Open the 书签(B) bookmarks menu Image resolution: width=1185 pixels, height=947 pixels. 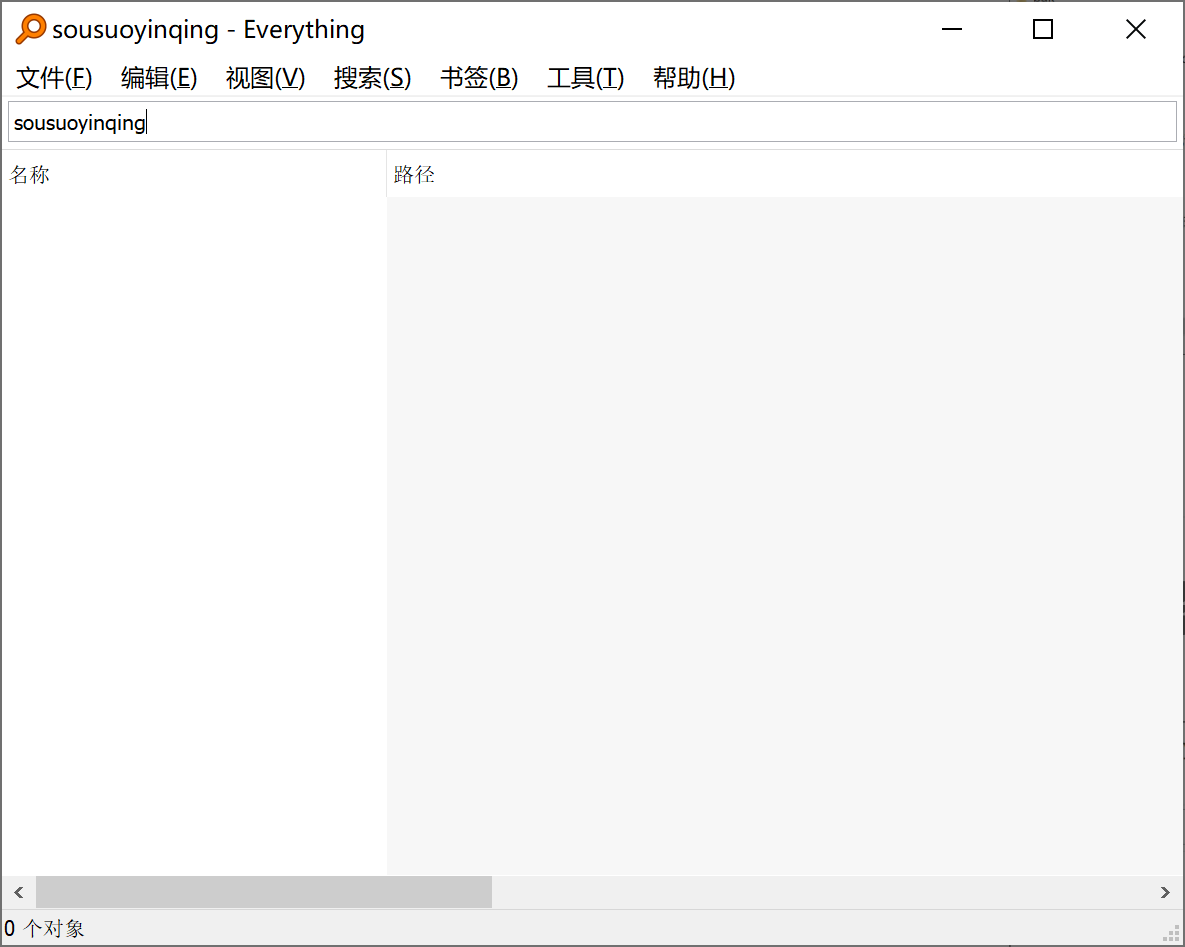coord(479,78)
